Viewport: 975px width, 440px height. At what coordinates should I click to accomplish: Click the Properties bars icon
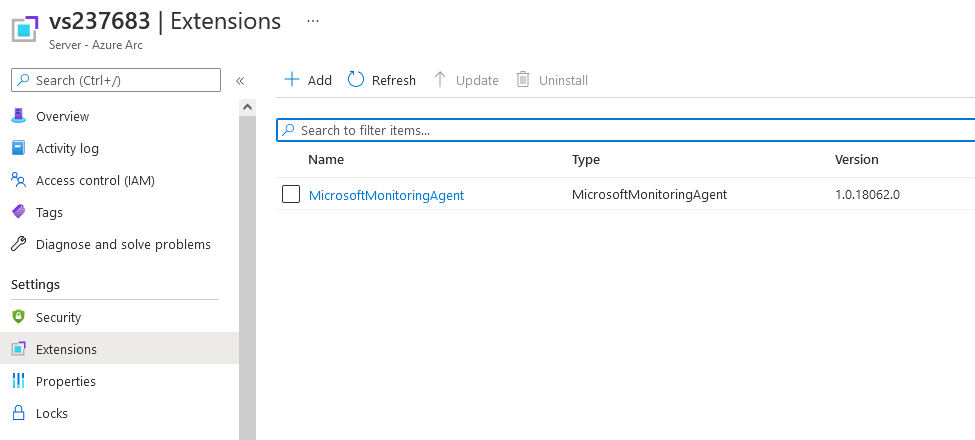pyautogui.click(x=19, y=381)
